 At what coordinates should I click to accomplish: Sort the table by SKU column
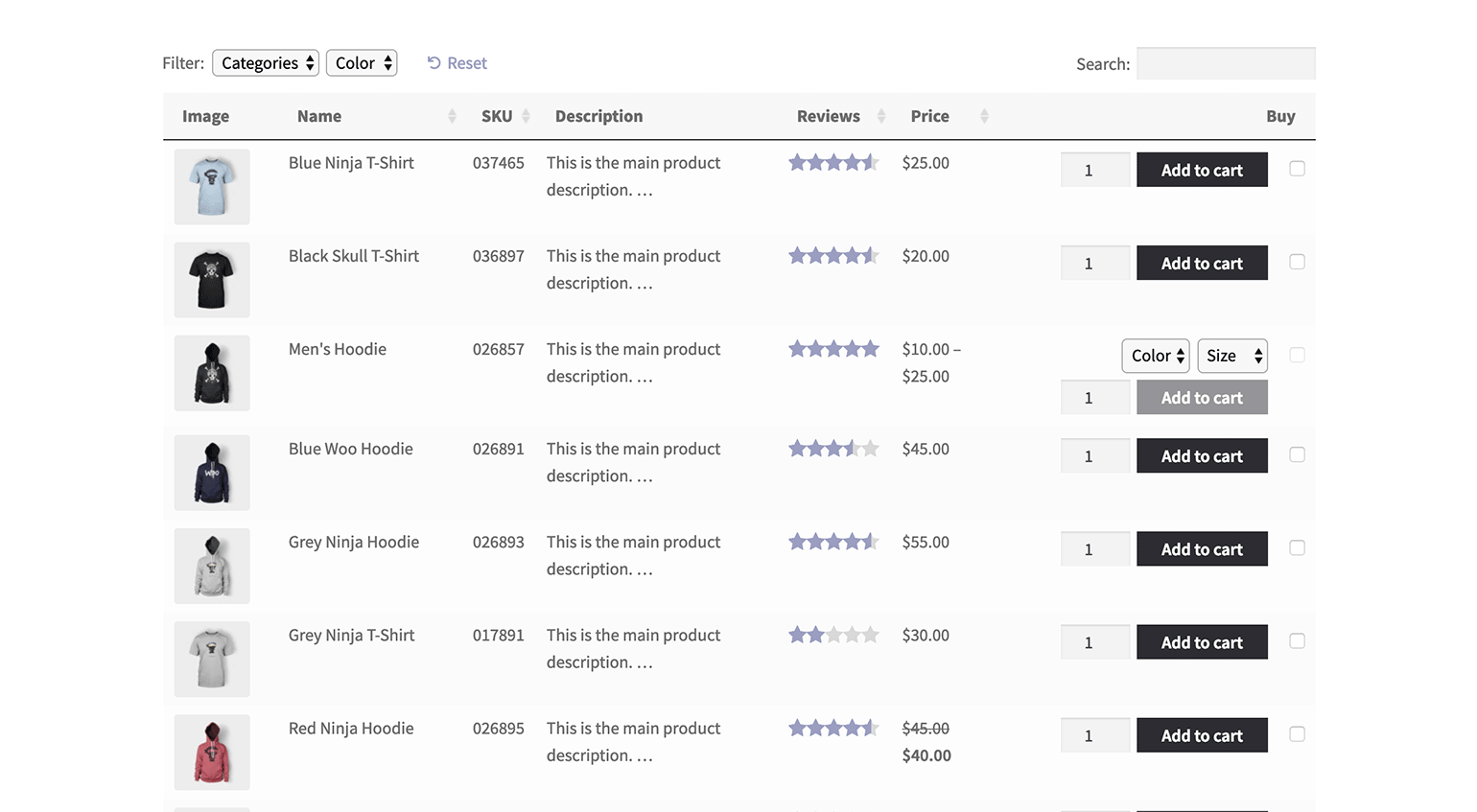pyautogui.click(x=526, y=116)
